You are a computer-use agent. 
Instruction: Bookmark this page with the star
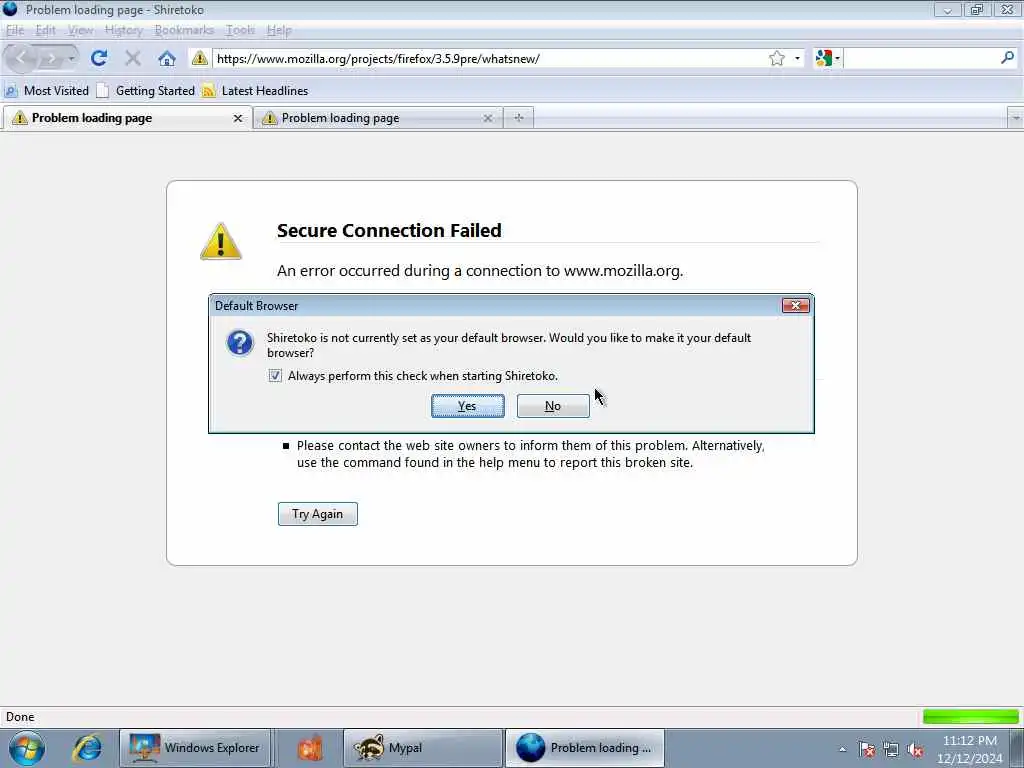[776, 59]
